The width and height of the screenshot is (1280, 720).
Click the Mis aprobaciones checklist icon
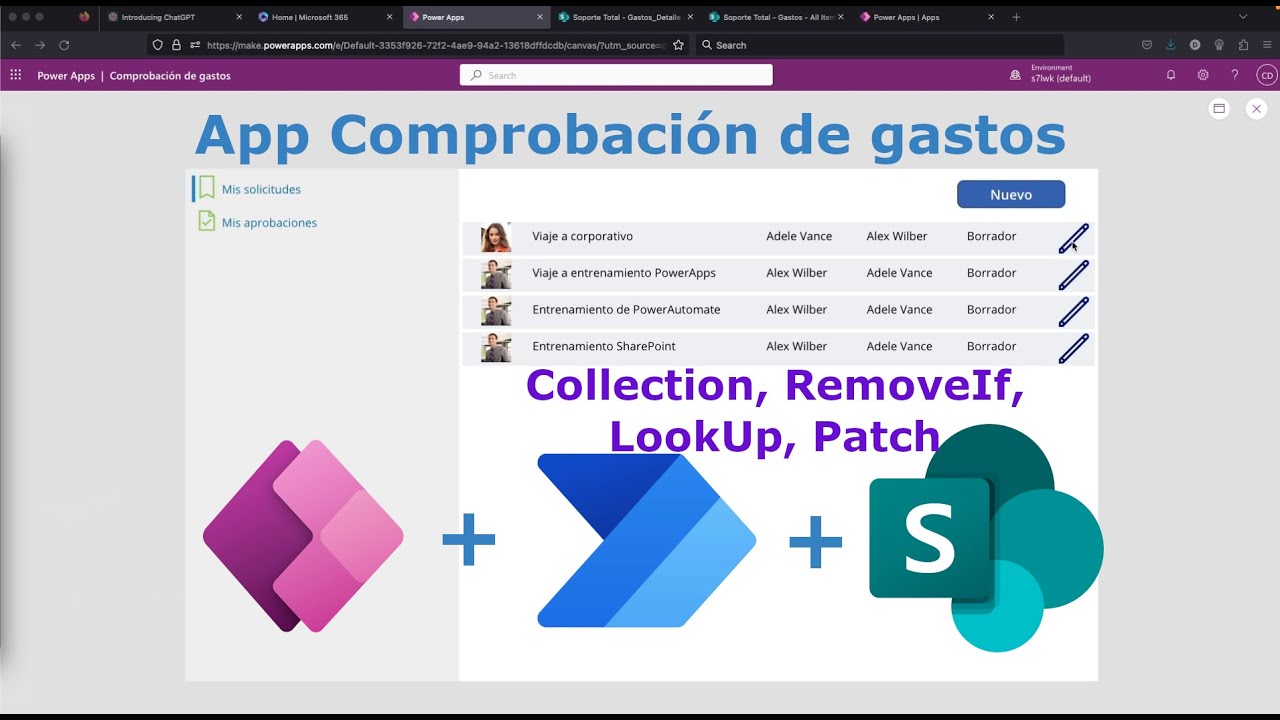(206, 221)
